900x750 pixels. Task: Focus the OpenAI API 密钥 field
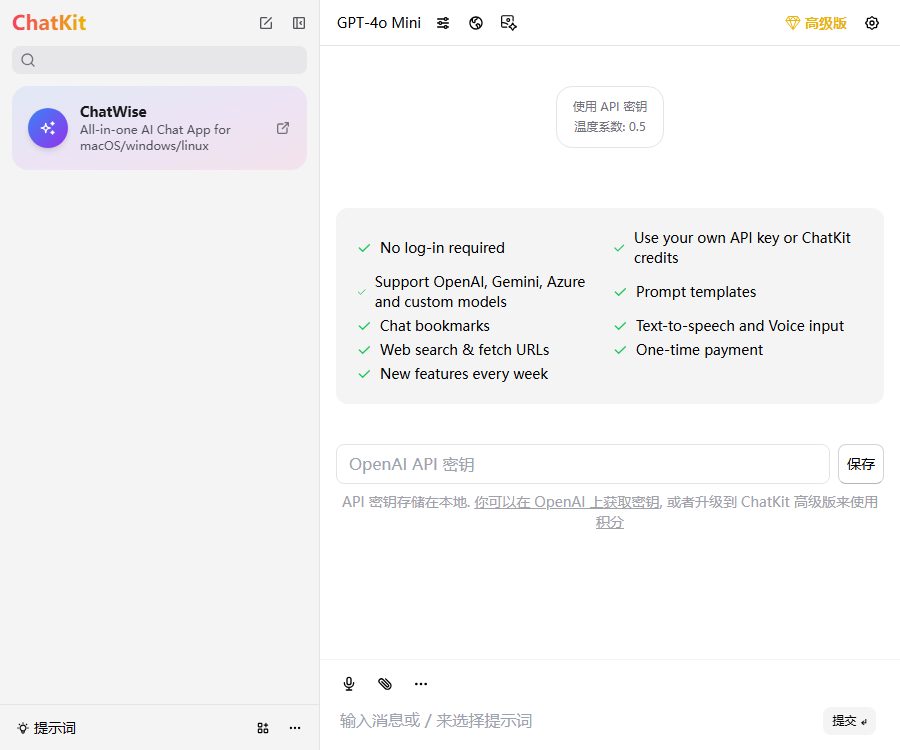click(x=583, y=464)
